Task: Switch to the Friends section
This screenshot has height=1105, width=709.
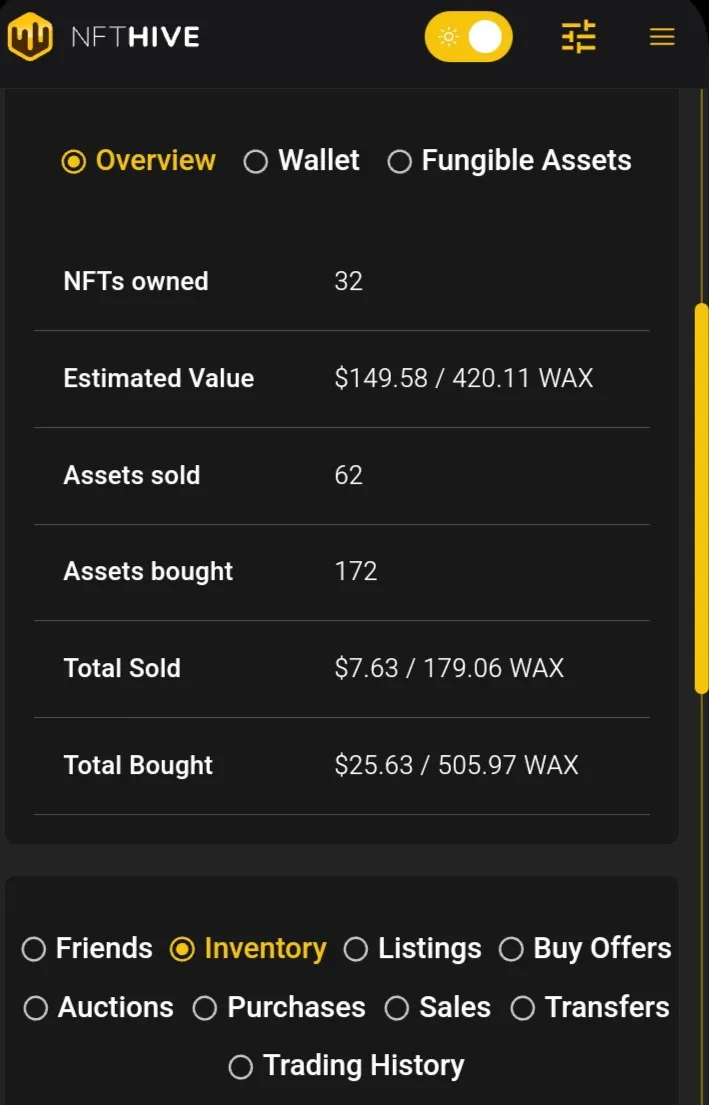Action: click(87, 949)
